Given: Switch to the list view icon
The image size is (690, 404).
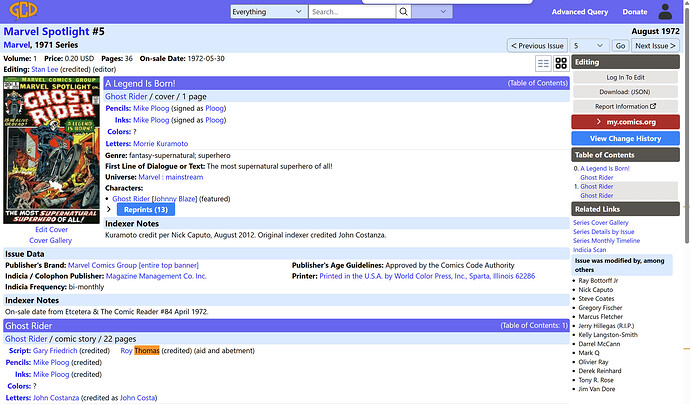Looking at the screenshot, I should (x=543, y=63).
